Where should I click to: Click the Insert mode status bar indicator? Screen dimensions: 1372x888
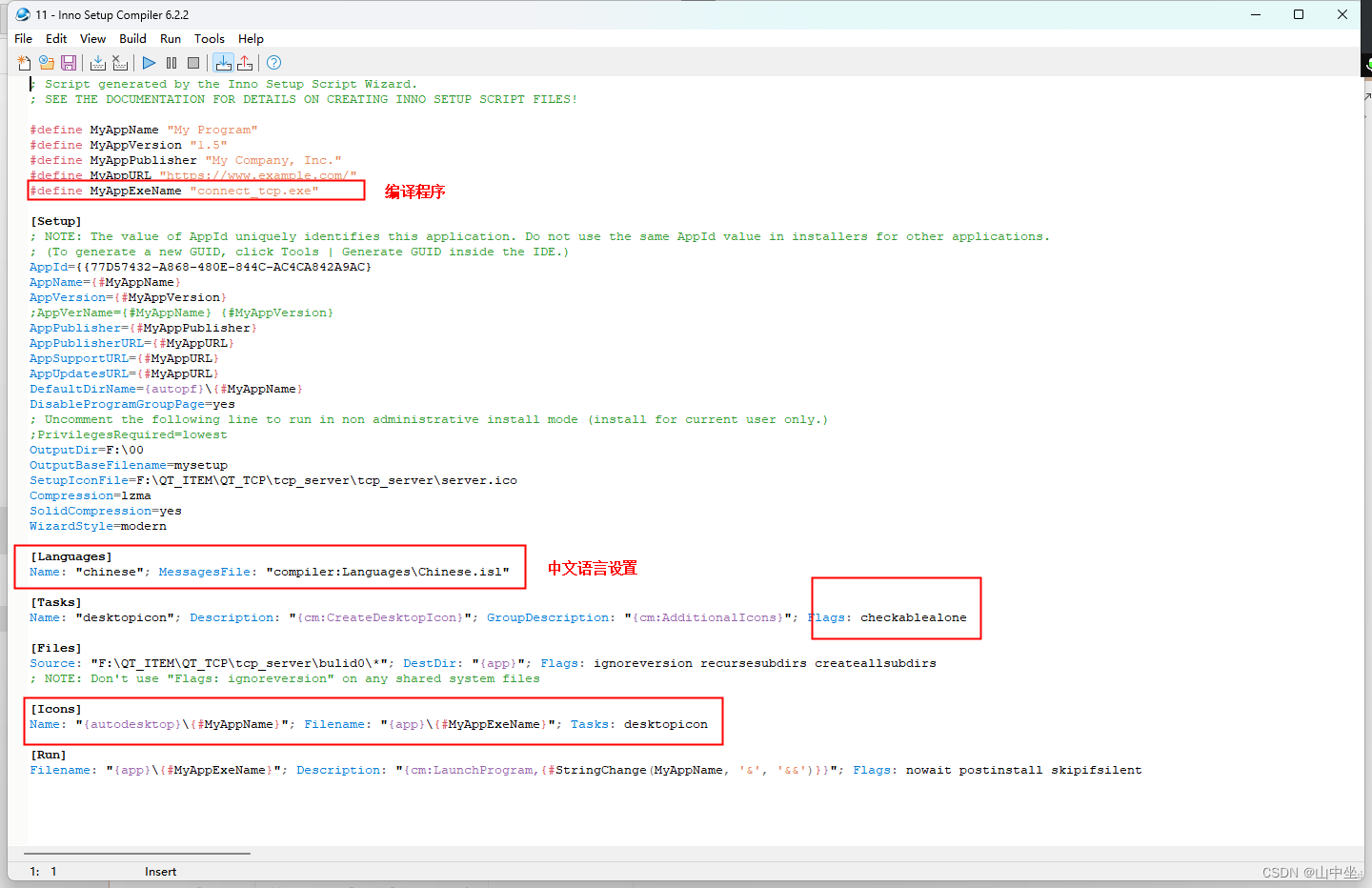pyautogui.click(x=160, y=871)
